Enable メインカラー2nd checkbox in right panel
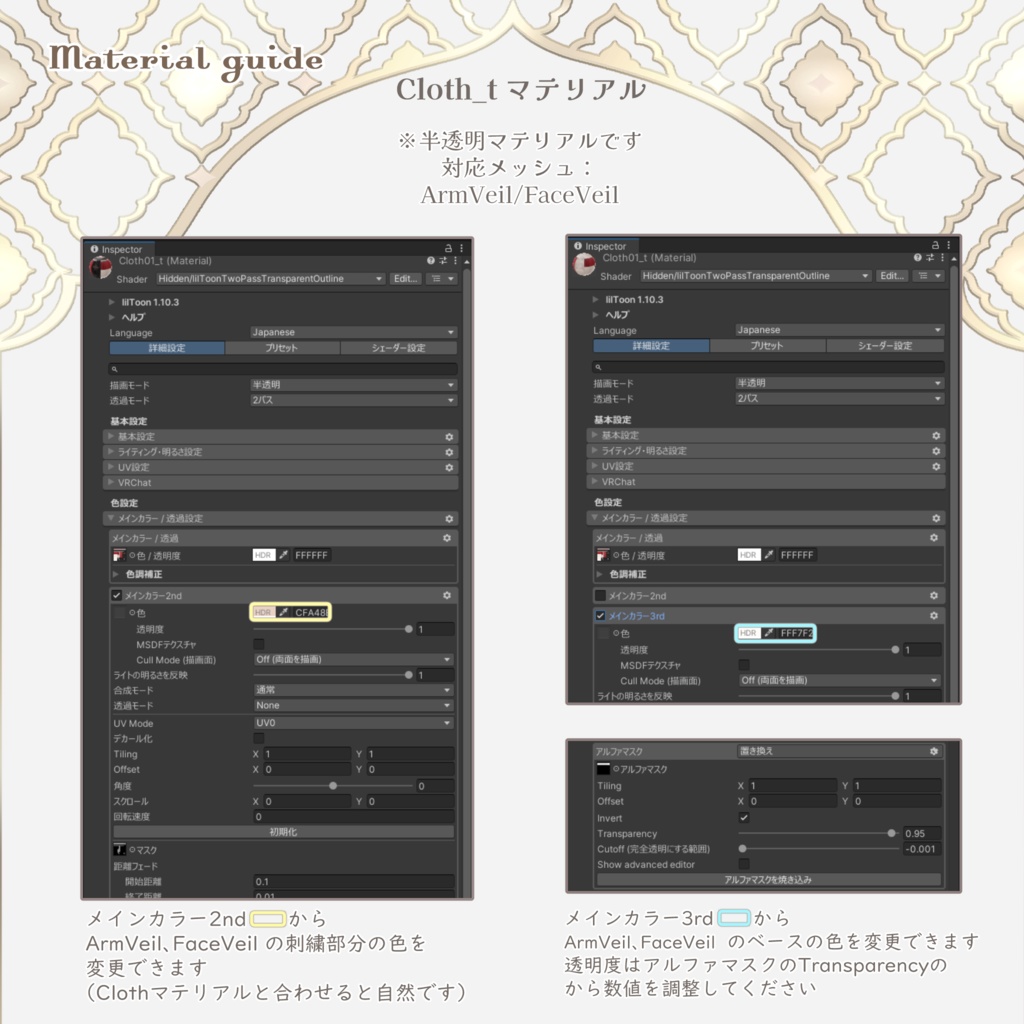This screenshot has height=1024, width=1024. [600, 596]
